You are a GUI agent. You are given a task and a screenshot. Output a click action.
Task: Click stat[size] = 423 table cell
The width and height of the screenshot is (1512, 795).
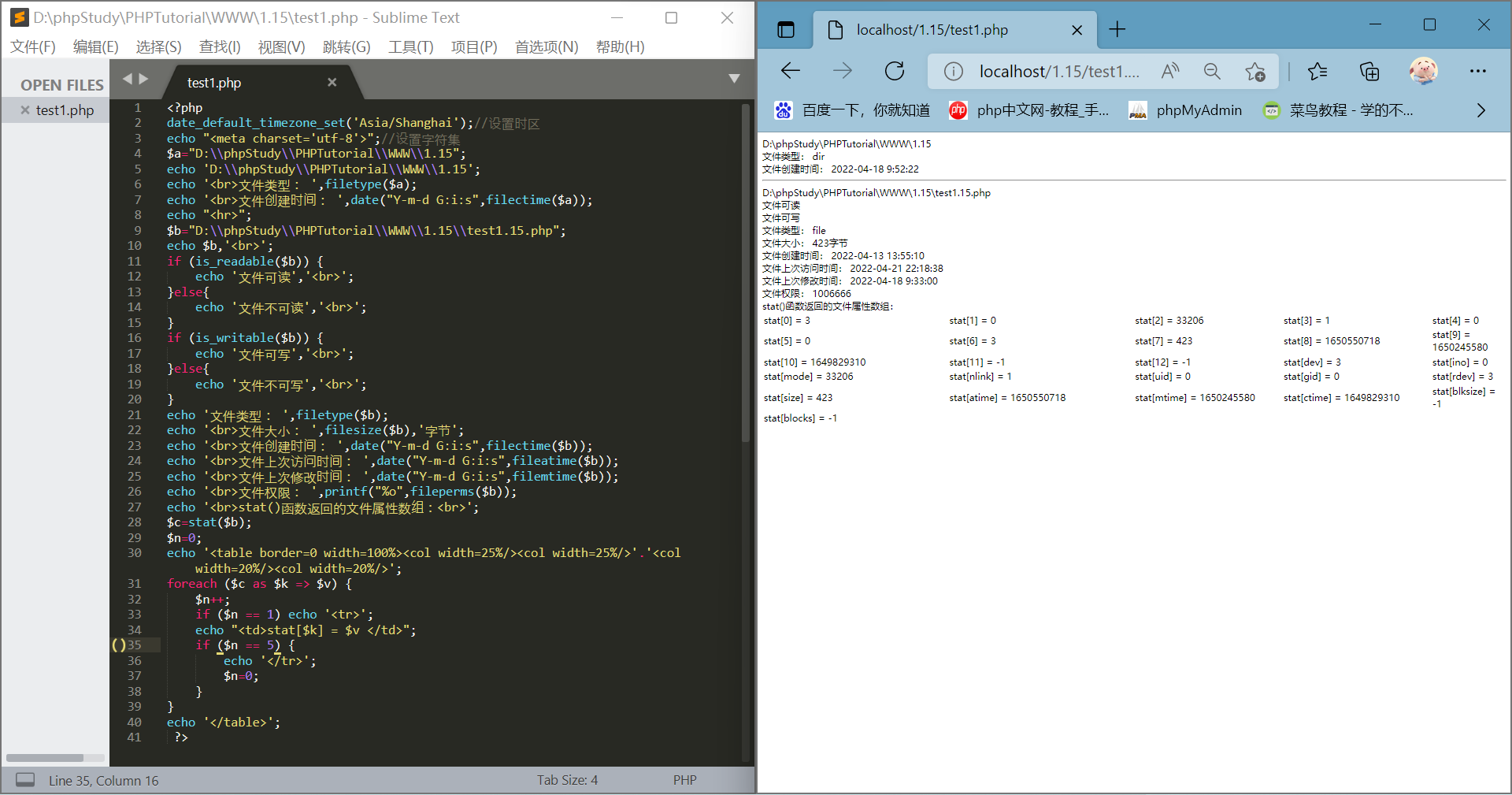(x=798, y=398)
